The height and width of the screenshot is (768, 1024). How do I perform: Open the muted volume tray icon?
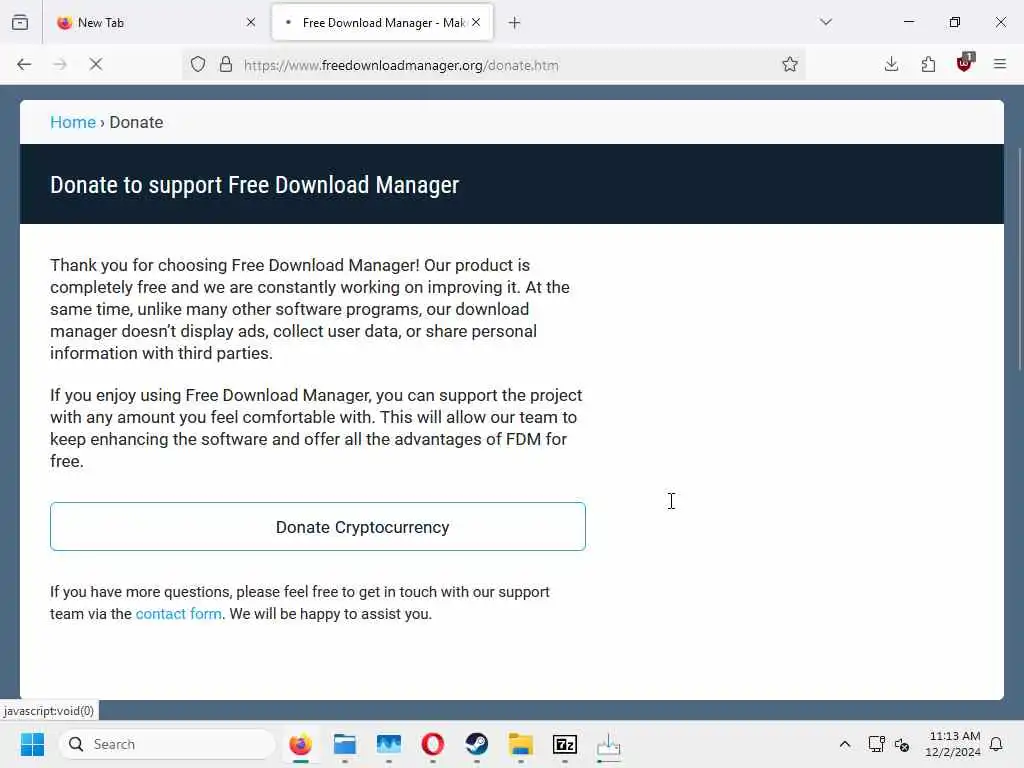pyautogui.click(x=902, y=744)
